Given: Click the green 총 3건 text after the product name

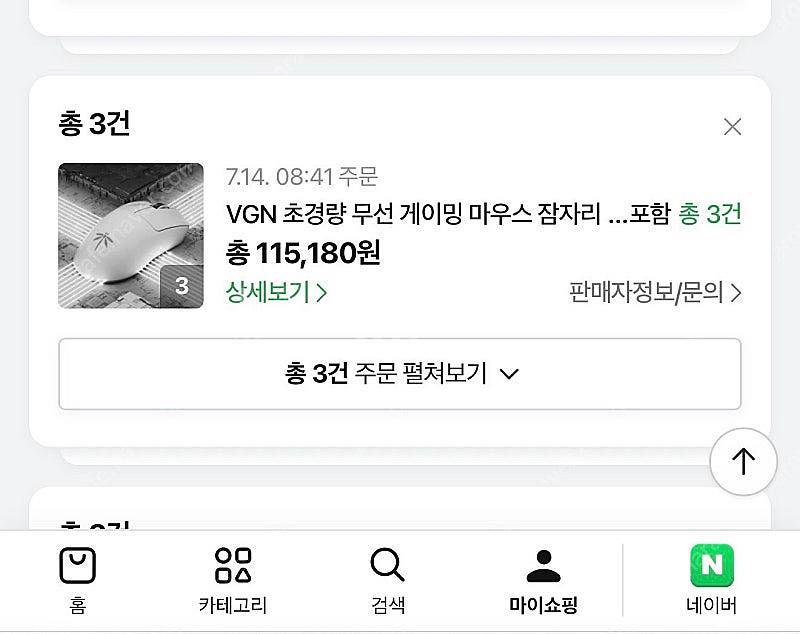Looking at the screenshot, I should click(x=710, y=213).
